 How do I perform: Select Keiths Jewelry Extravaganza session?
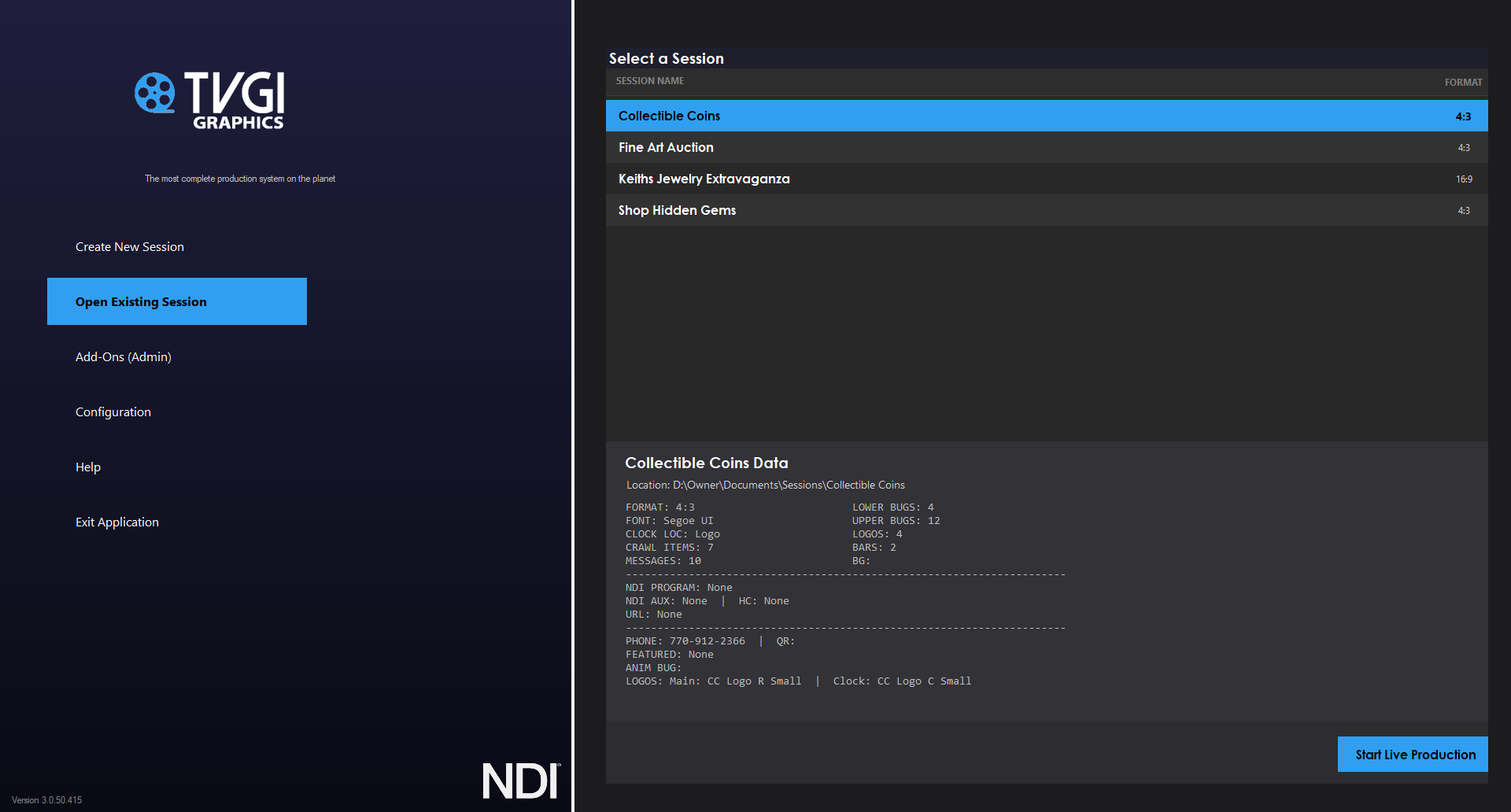coord(1047,179)
